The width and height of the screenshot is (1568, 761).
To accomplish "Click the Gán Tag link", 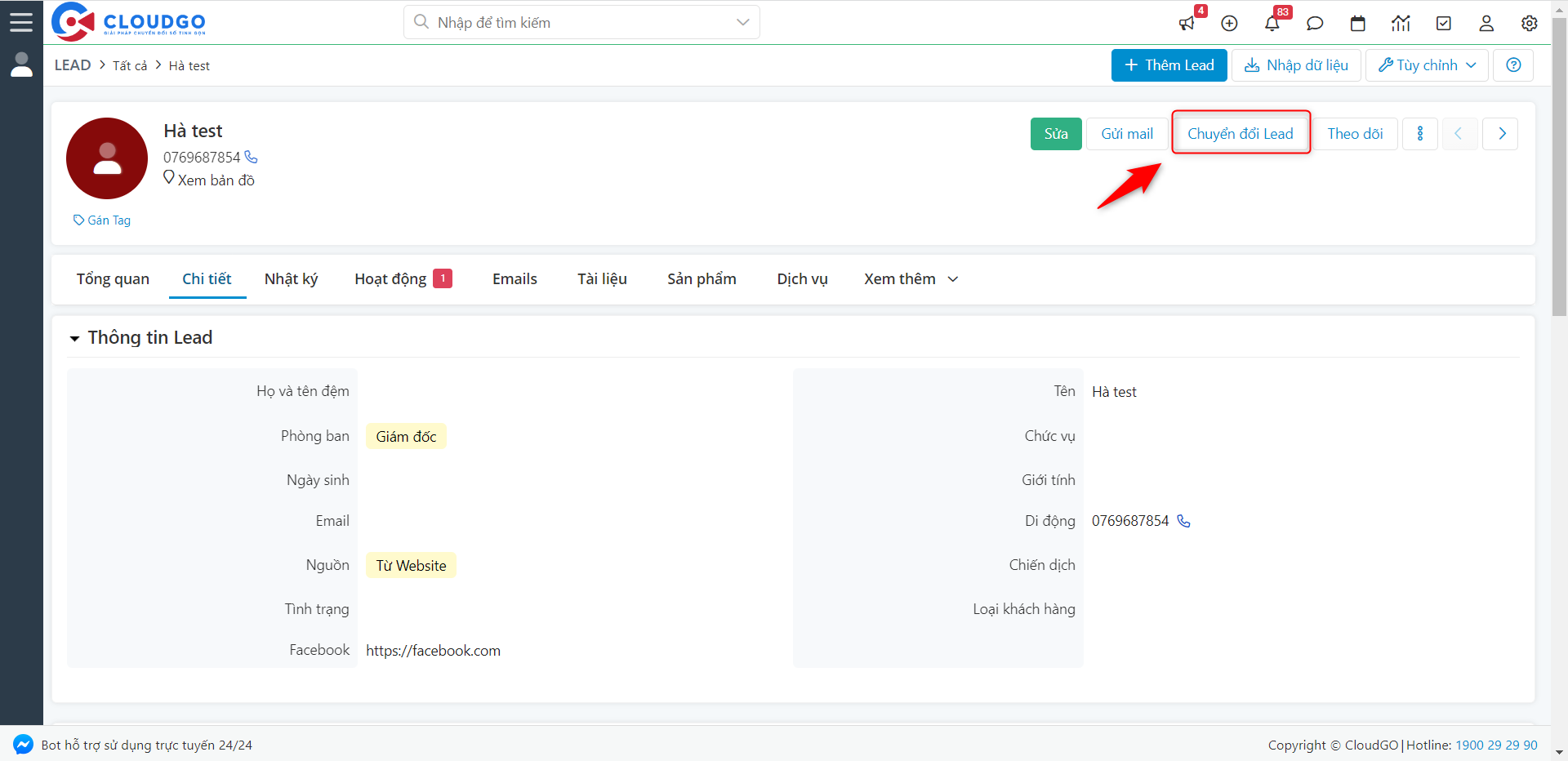I will coord(102,220).
